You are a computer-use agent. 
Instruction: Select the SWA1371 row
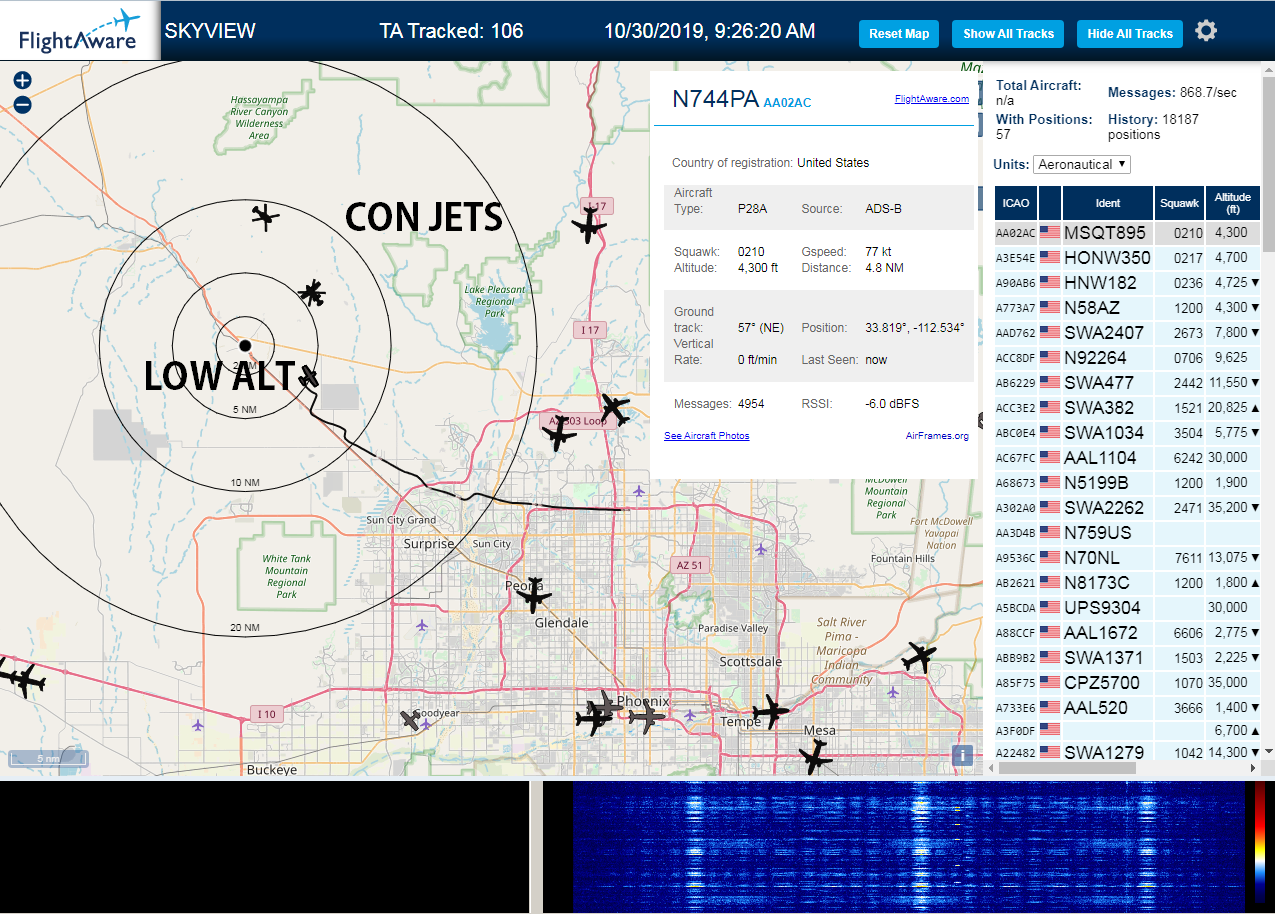[x=1128, y=657]
